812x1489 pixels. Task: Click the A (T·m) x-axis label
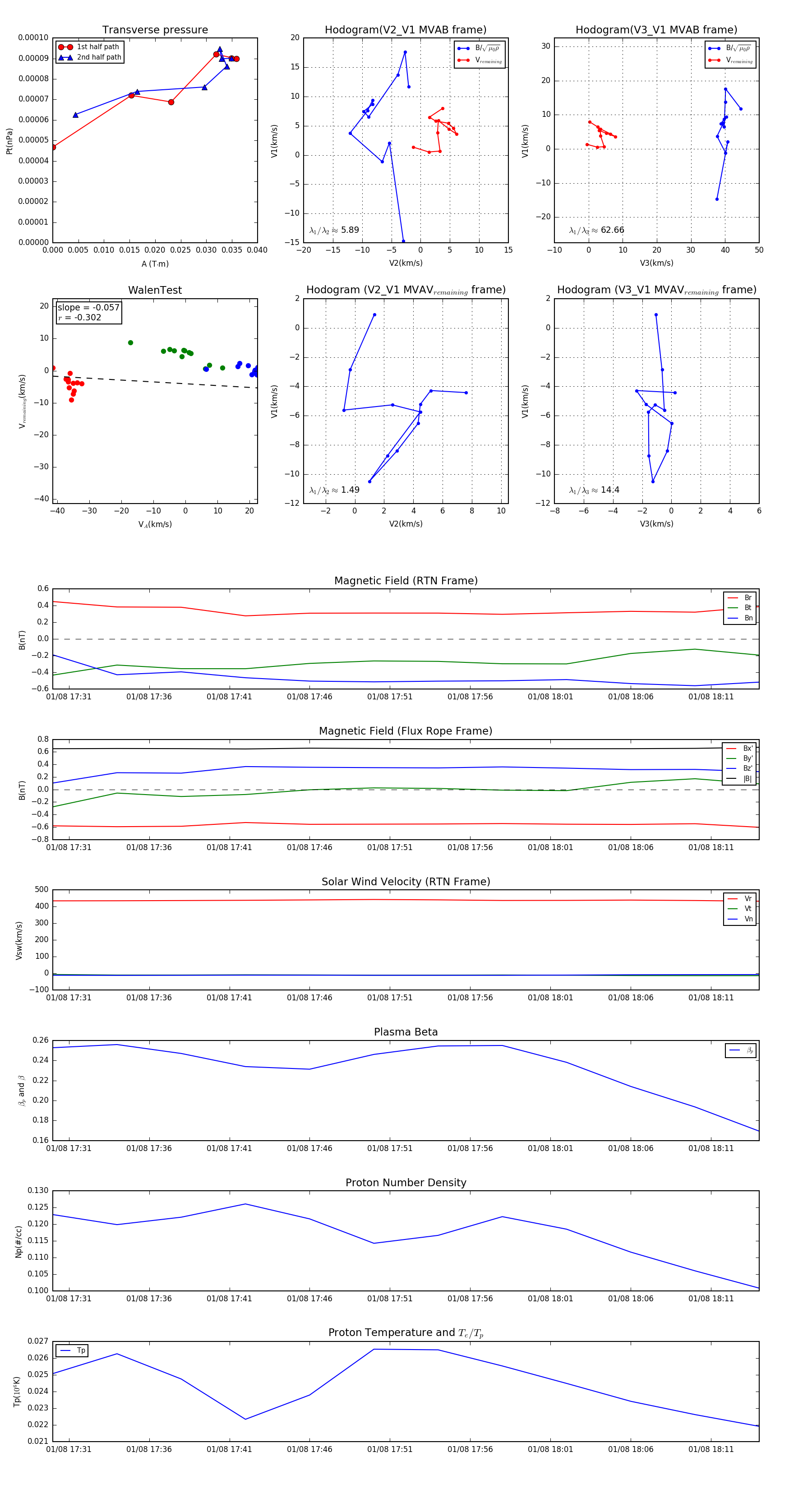[x=155, y=264]
